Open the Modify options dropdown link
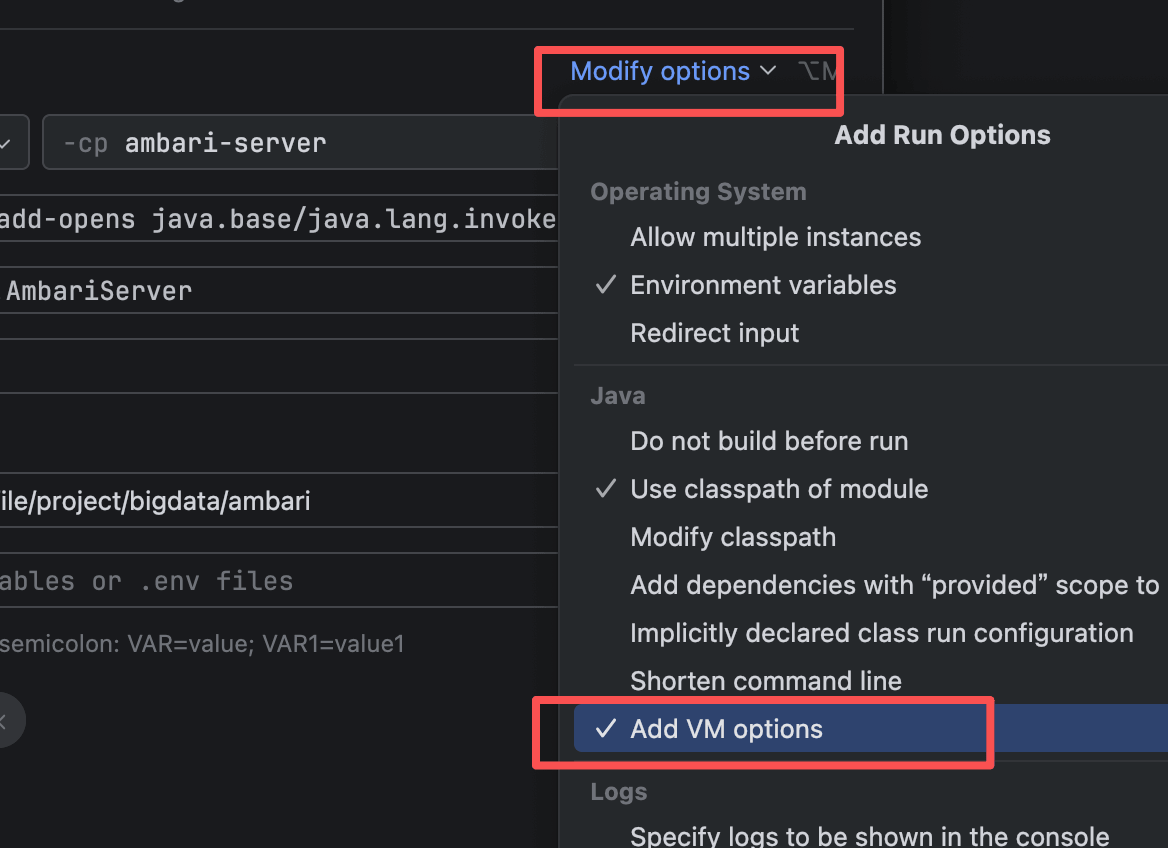 click(x=660, y=72)
